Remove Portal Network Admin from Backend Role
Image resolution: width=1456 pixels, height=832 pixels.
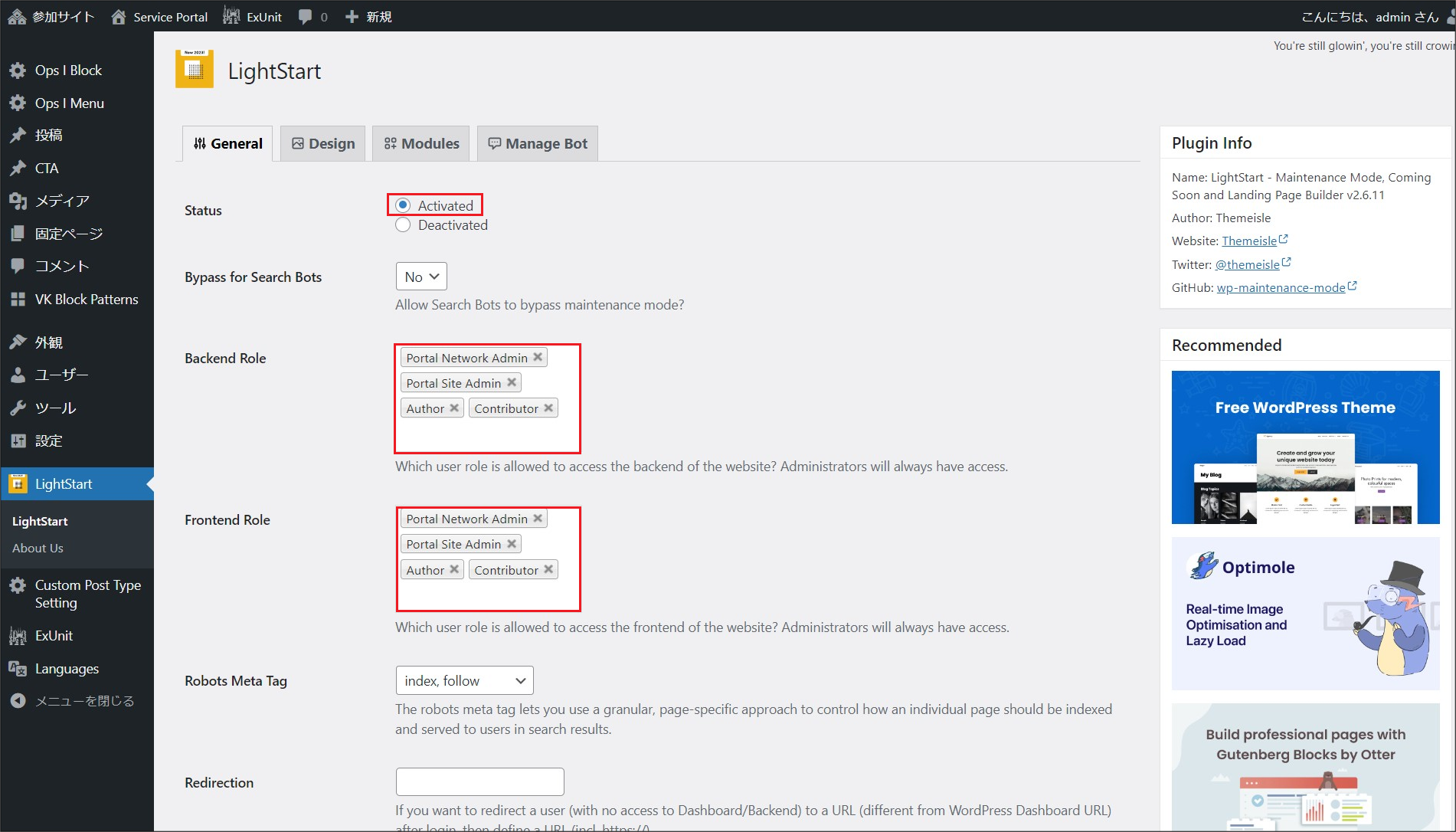[538, 357]
